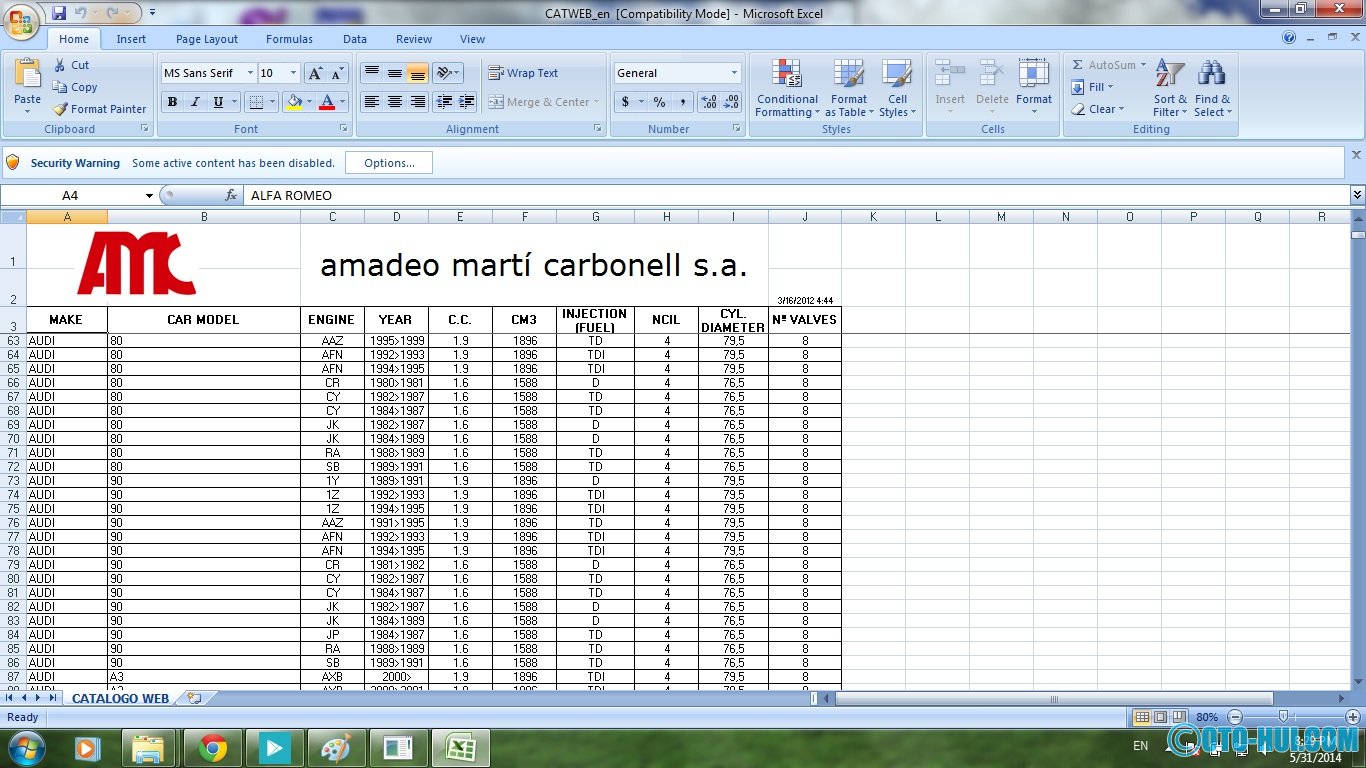The height and width of the screenshot is (768, 1366).
Task: Apply the Fill Color bucket
Action: tap(294, 102)
